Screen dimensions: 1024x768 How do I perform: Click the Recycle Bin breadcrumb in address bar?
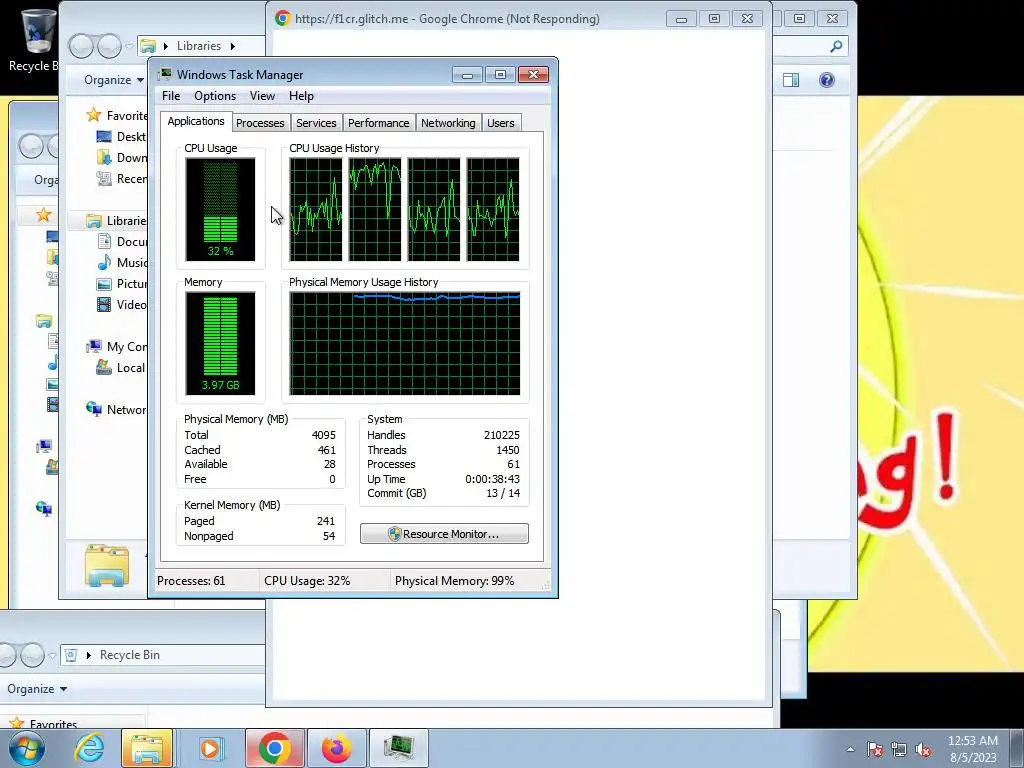[129, 654]
